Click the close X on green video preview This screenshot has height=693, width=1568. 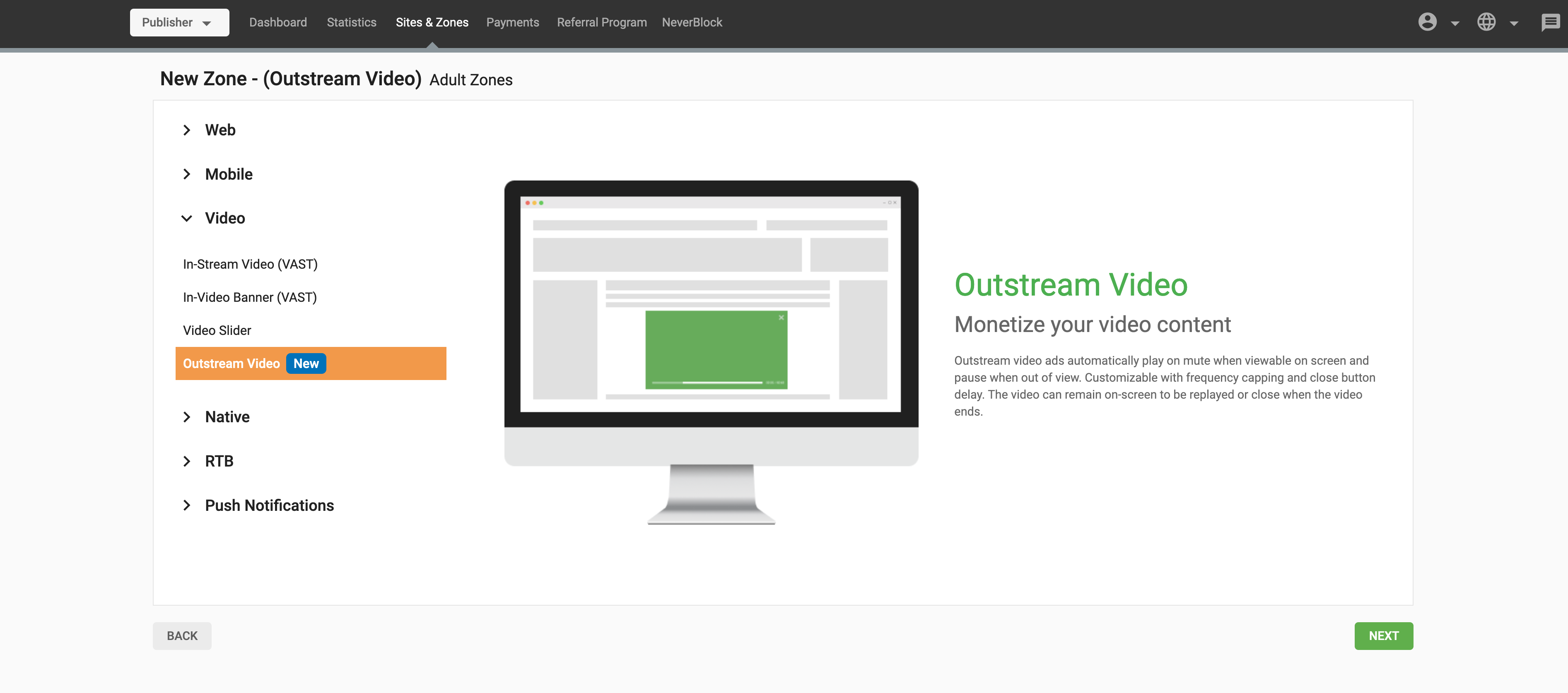781,318
